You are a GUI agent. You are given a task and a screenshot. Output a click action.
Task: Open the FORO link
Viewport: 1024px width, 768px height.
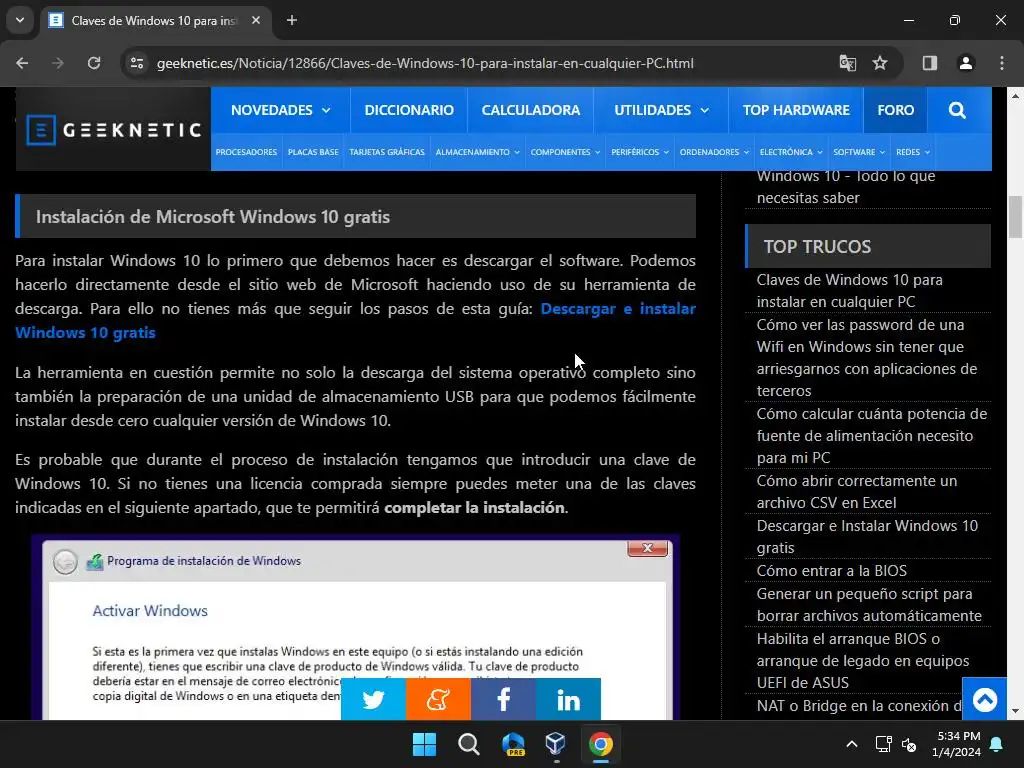click(895, 110)
